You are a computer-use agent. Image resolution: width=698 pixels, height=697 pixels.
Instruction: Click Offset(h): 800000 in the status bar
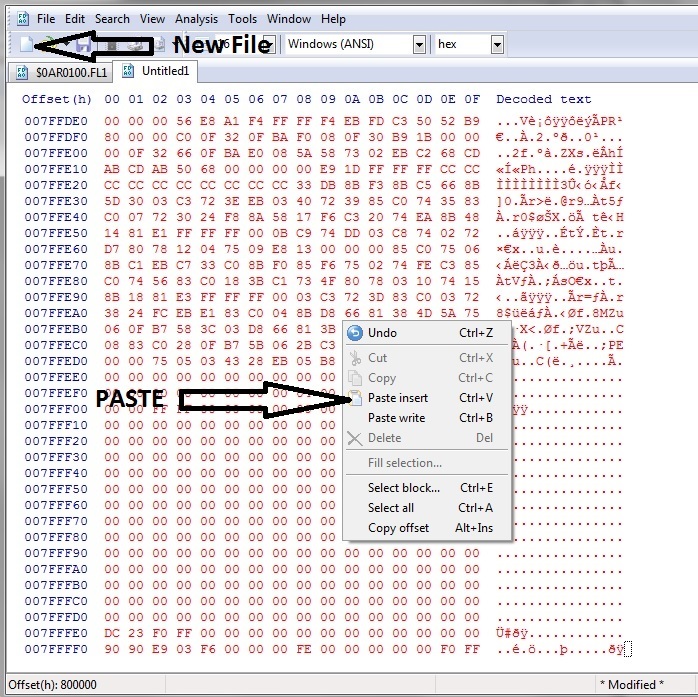coord(52,684)
